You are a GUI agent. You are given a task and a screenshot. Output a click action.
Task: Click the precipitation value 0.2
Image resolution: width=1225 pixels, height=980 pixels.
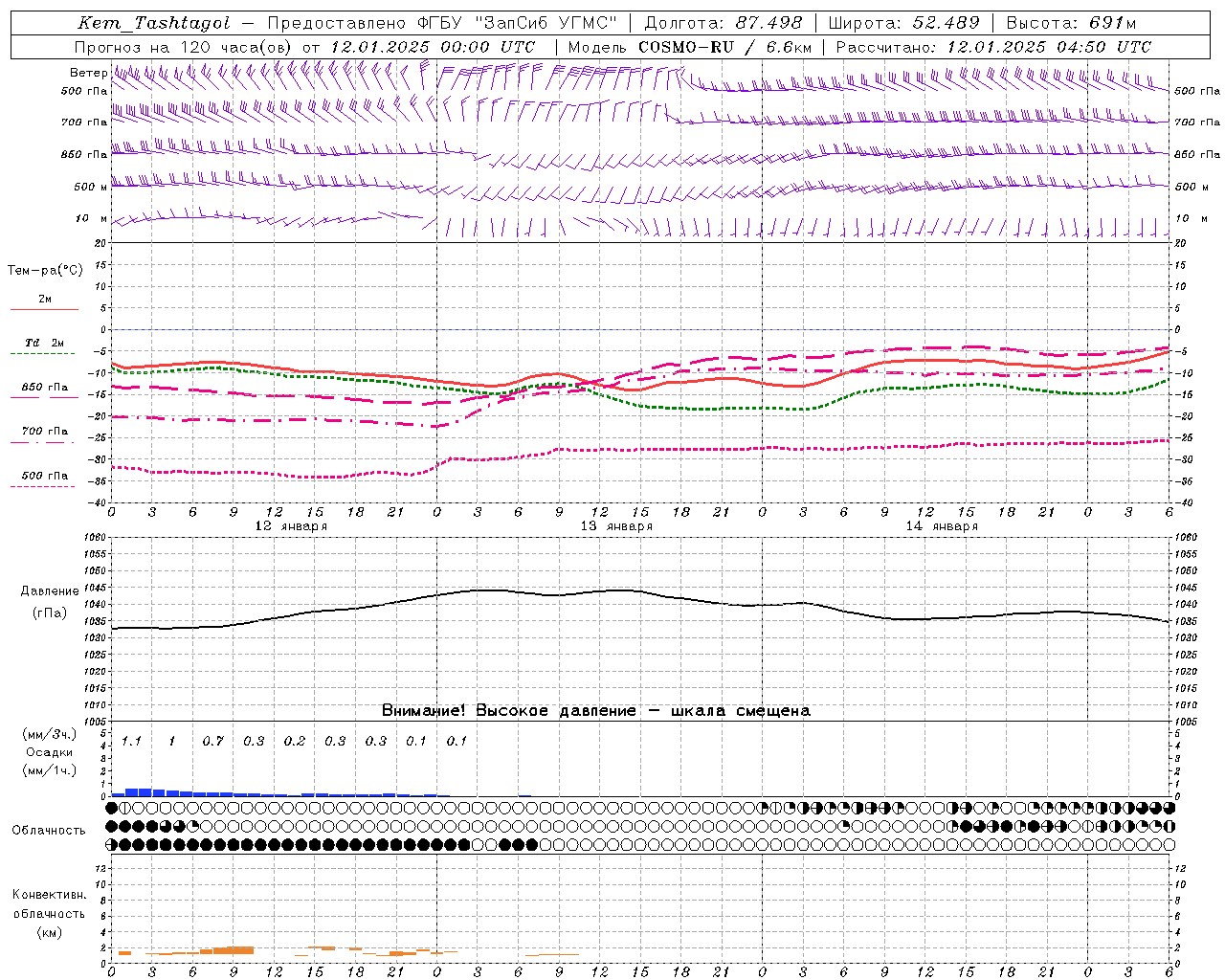pos(294,741)
